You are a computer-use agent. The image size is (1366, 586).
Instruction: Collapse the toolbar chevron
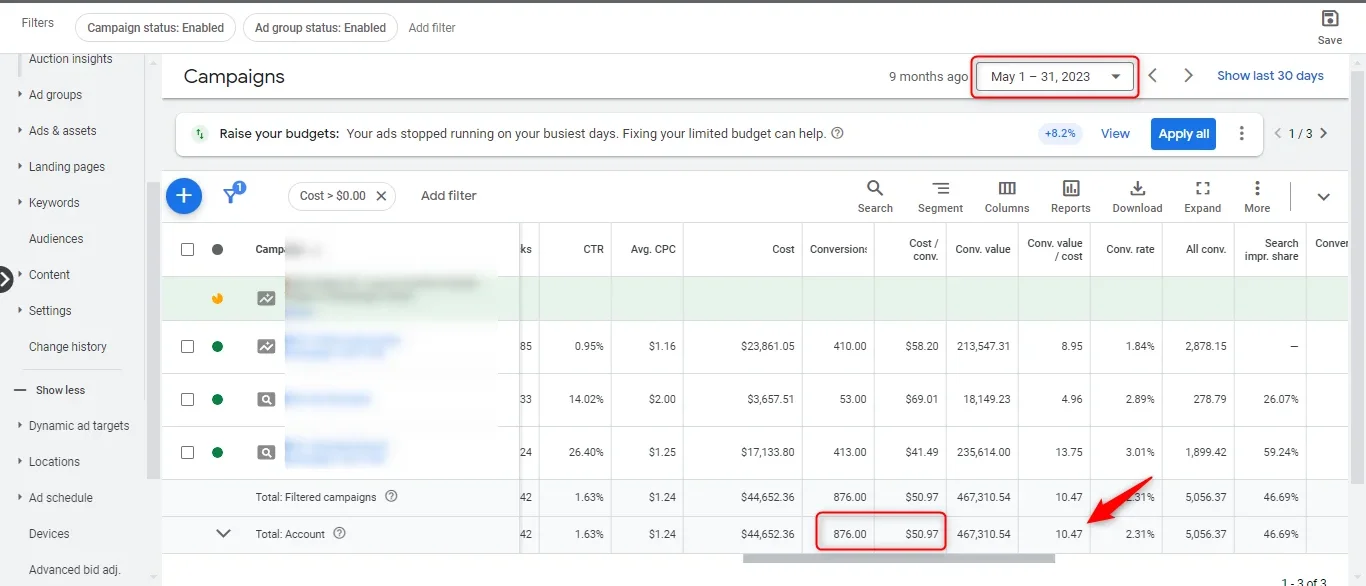pyautogui.click(x=1323, y=197)
